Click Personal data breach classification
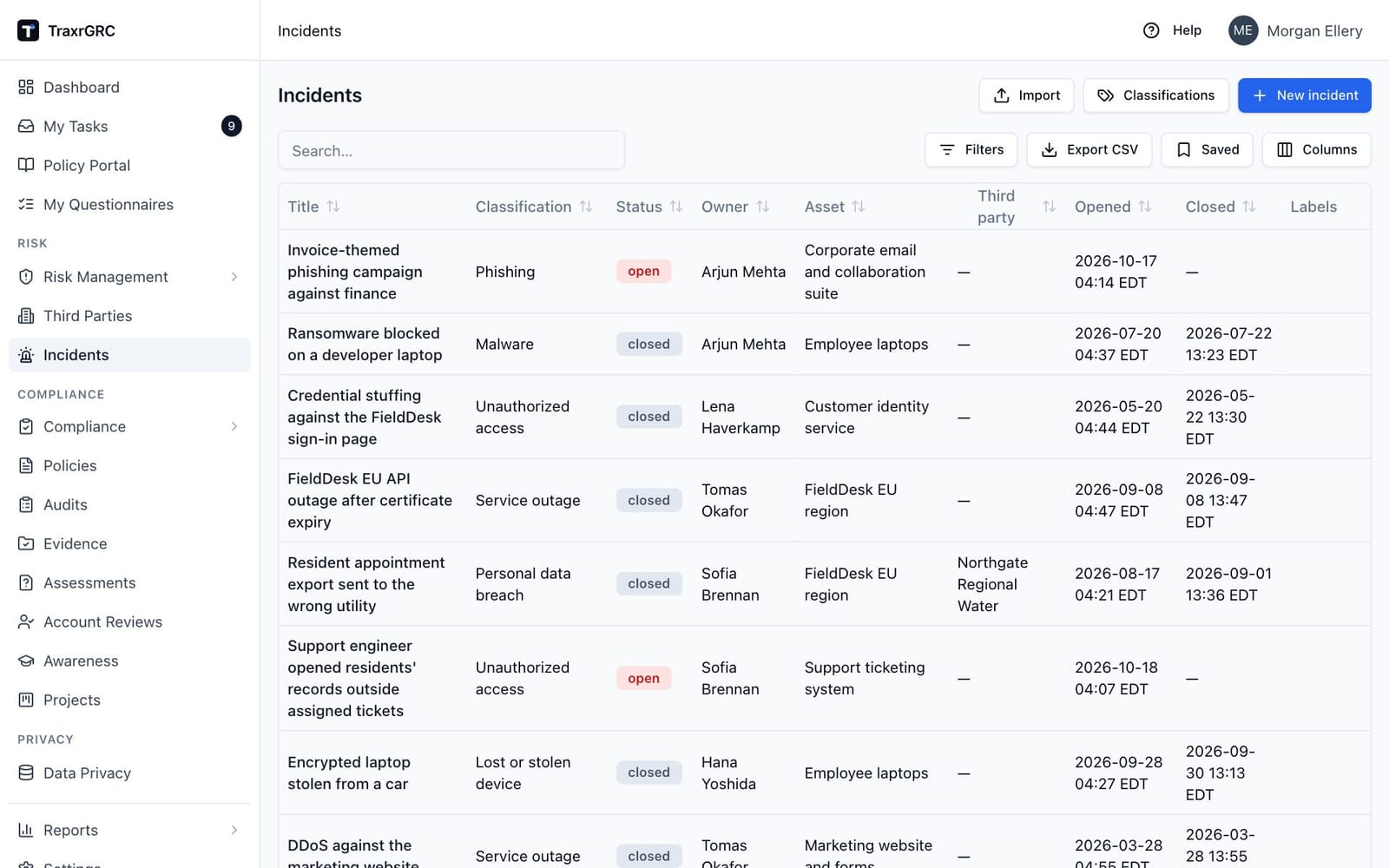The image size is (1389, 868). tap(523, 584)
